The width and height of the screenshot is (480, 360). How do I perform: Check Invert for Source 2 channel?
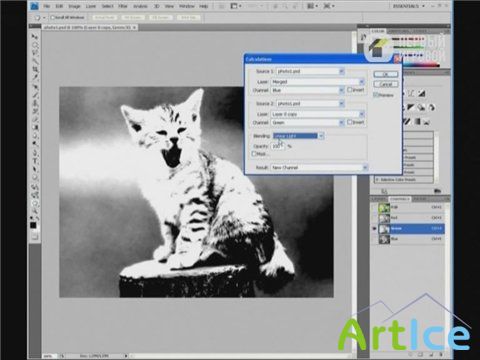click(350, 122)
